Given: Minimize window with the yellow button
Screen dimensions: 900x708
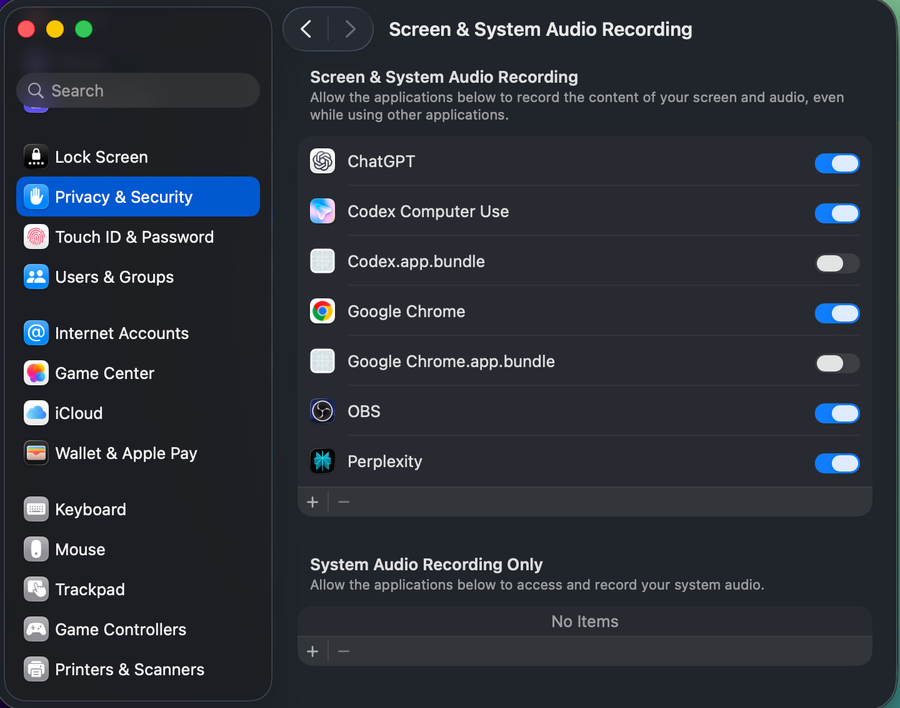Looking at the screenshot, I should click(x=55, y=29).
